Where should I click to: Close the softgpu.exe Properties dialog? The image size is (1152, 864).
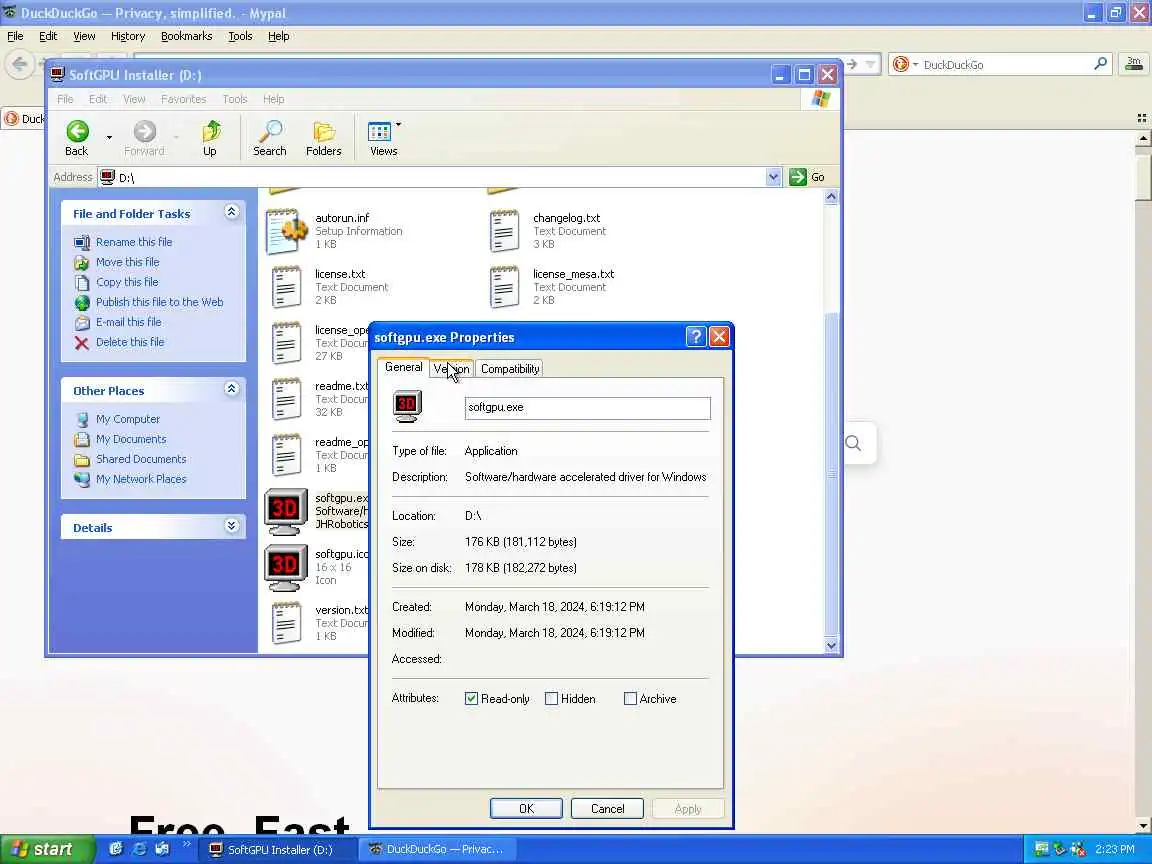pos(719,336)
